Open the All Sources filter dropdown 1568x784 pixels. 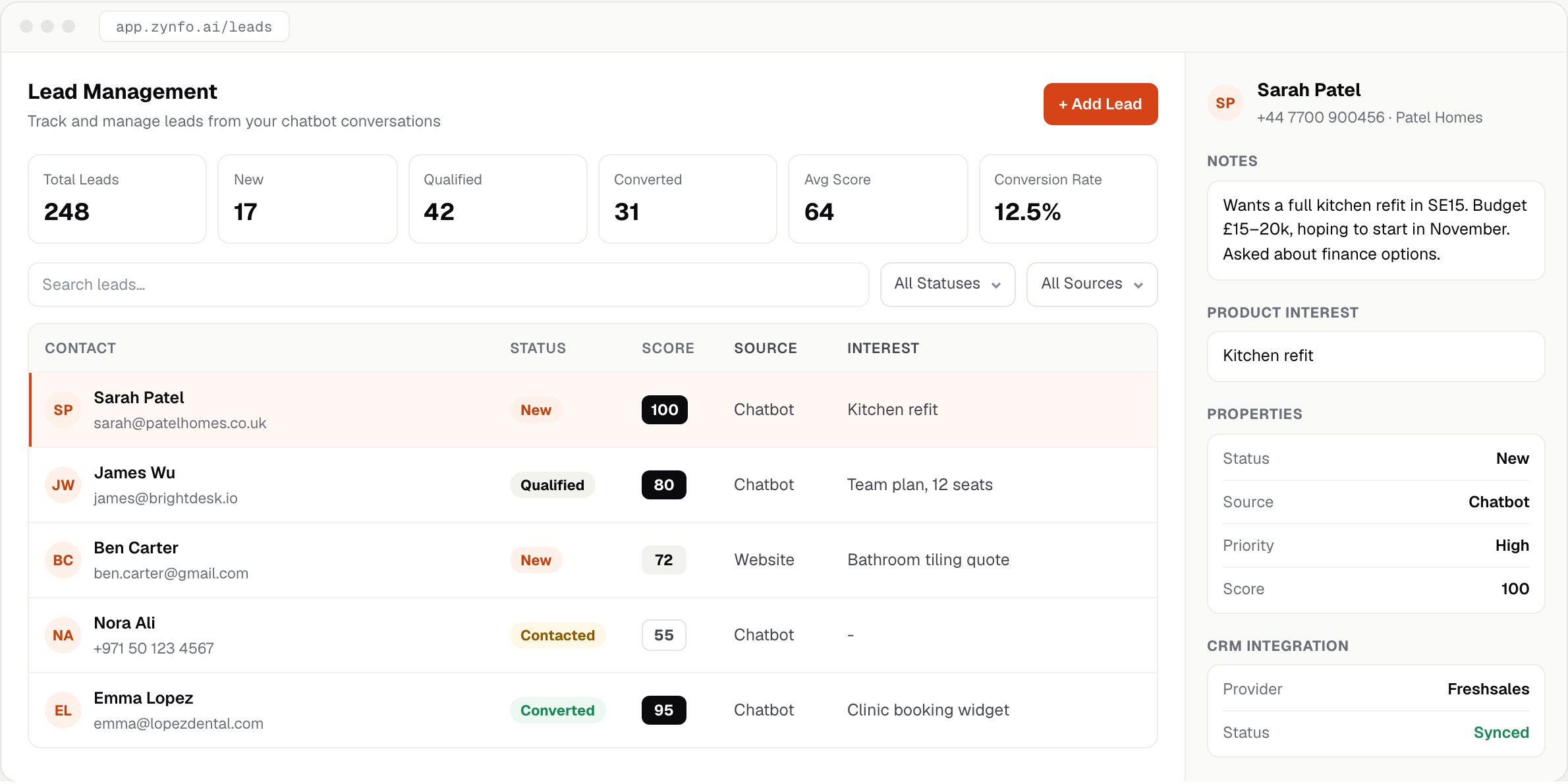point(1092,284)
